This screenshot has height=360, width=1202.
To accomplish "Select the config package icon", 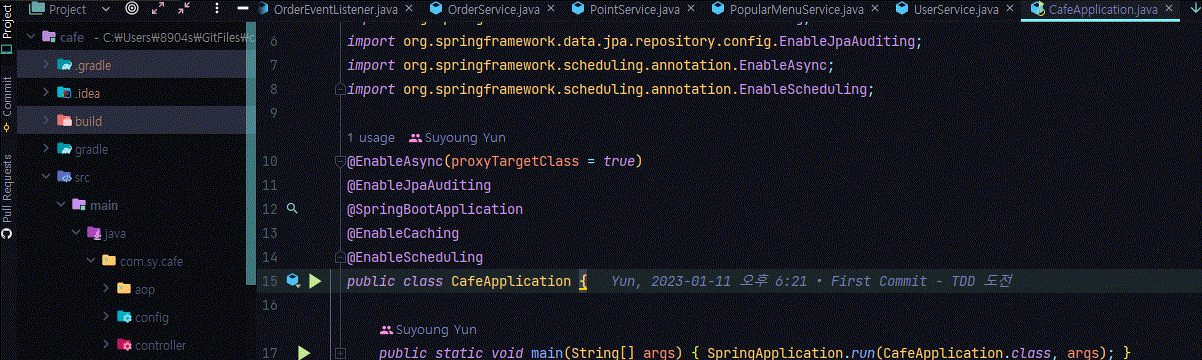I will coord(124,317).
